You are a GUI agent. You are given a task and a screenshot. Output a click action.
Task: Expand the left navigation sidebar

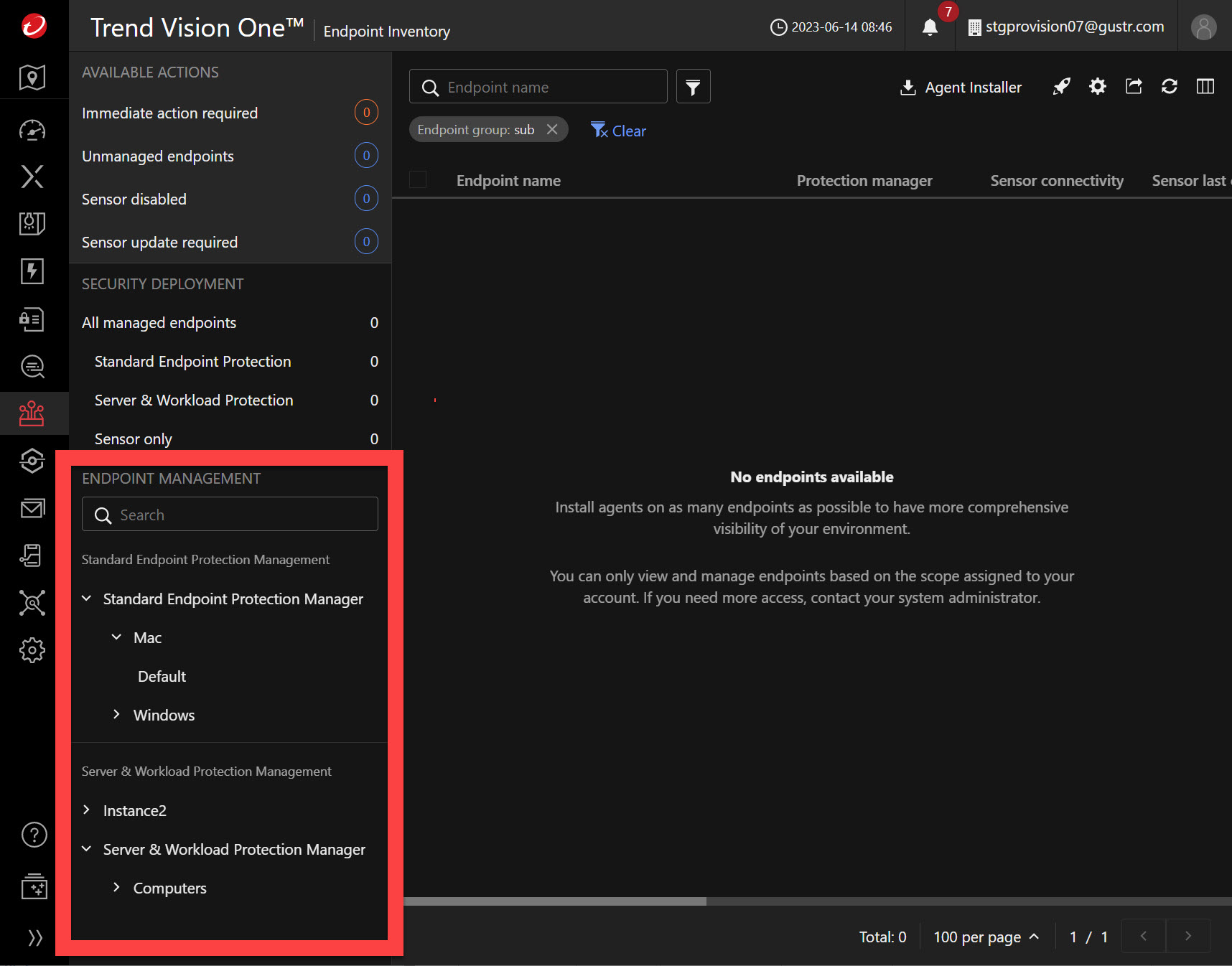34,937
